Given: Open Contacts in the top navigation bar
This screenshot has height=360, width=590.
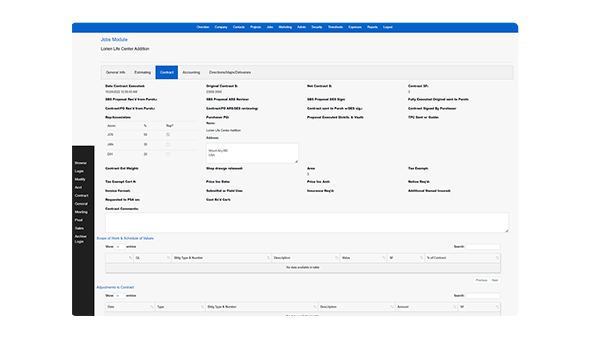Looking at the screenshot, I should 239,27.
